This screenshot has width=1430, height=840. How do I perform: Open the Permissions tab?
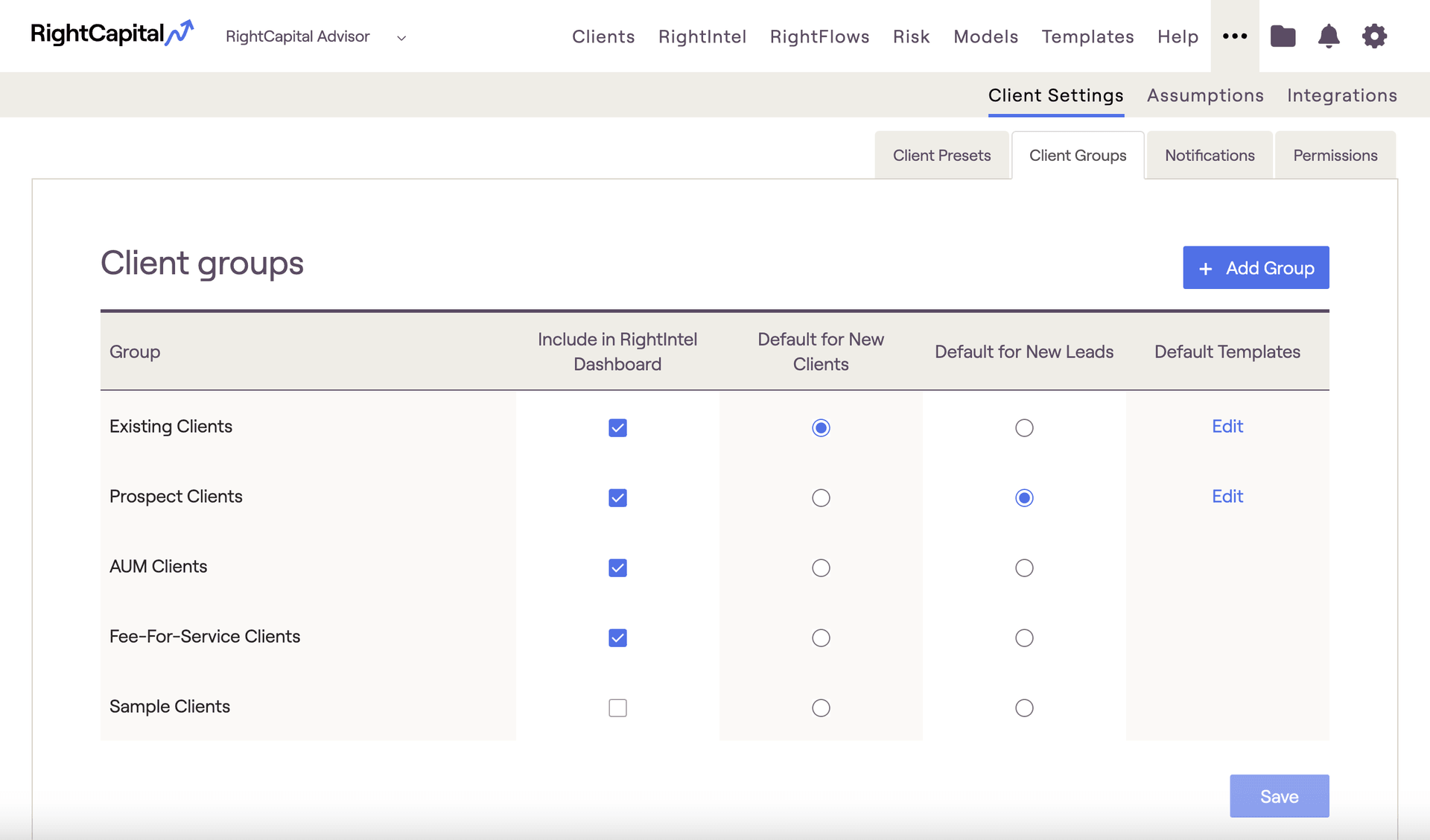click(1335, 155)
